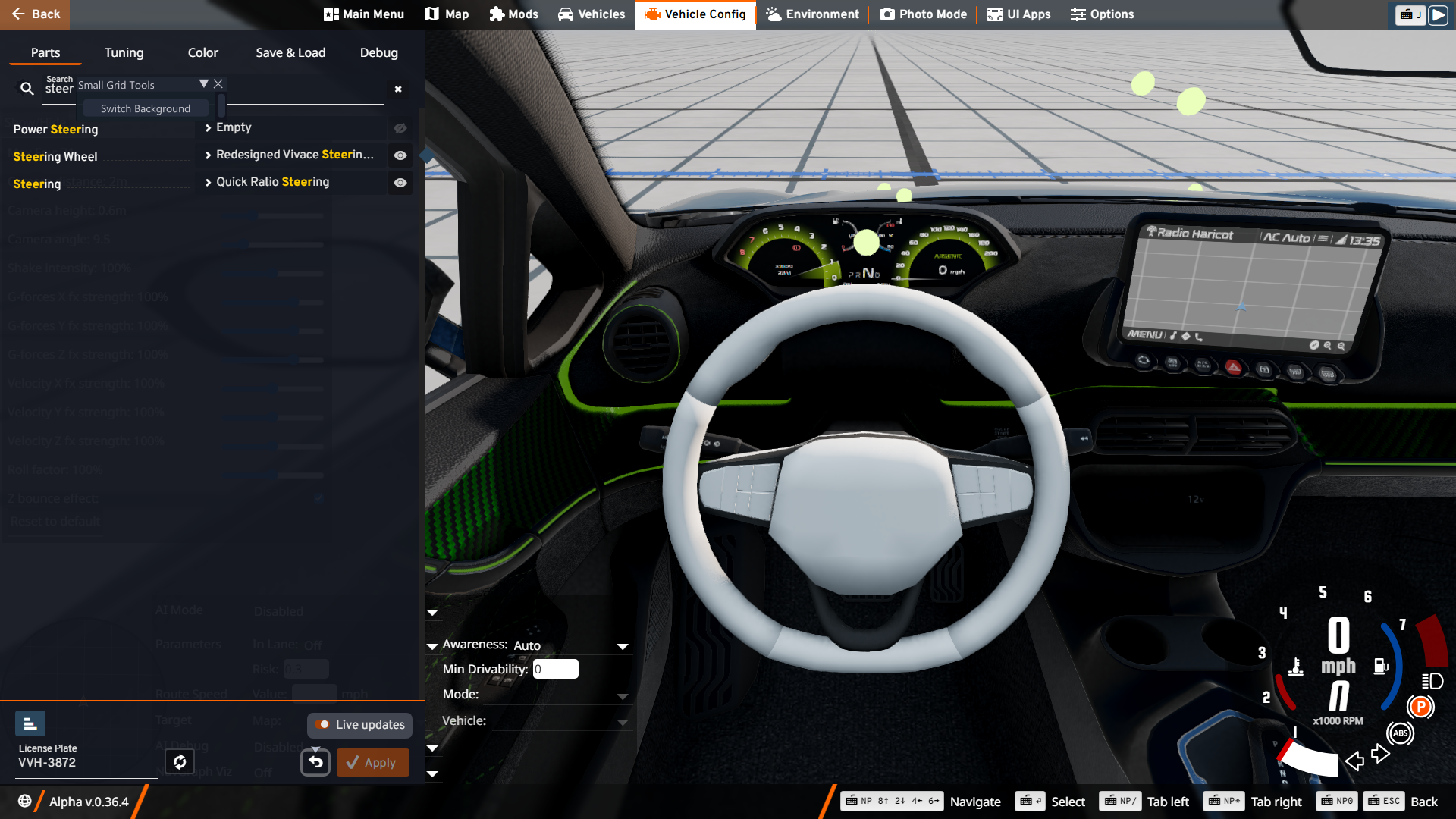Toggle visibility of Redesigned Vivace Steering wheel
Viewport: 1456px width, 819px height.
400,155
